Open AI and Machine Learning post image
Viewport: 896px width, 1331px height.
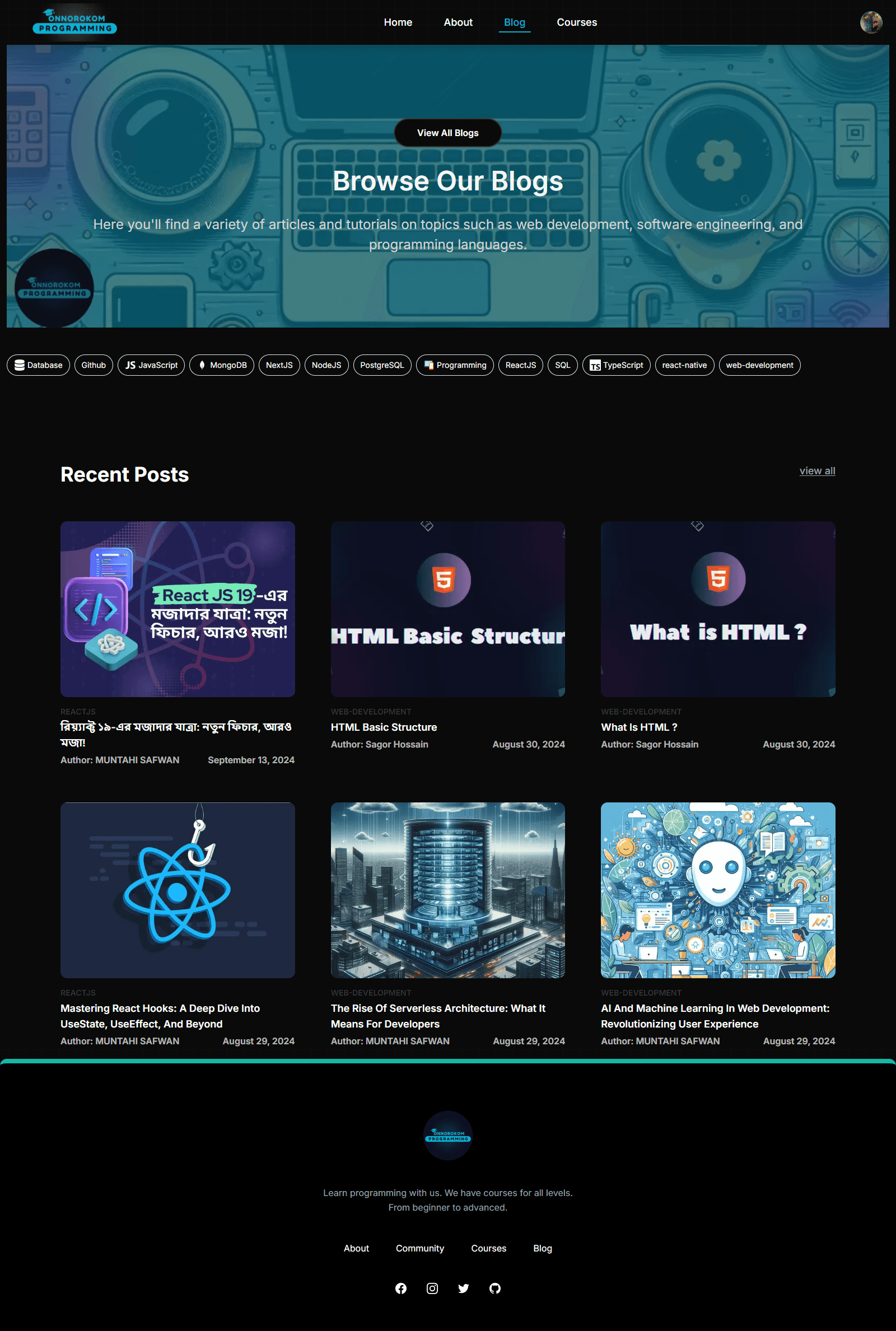[718, 889]
